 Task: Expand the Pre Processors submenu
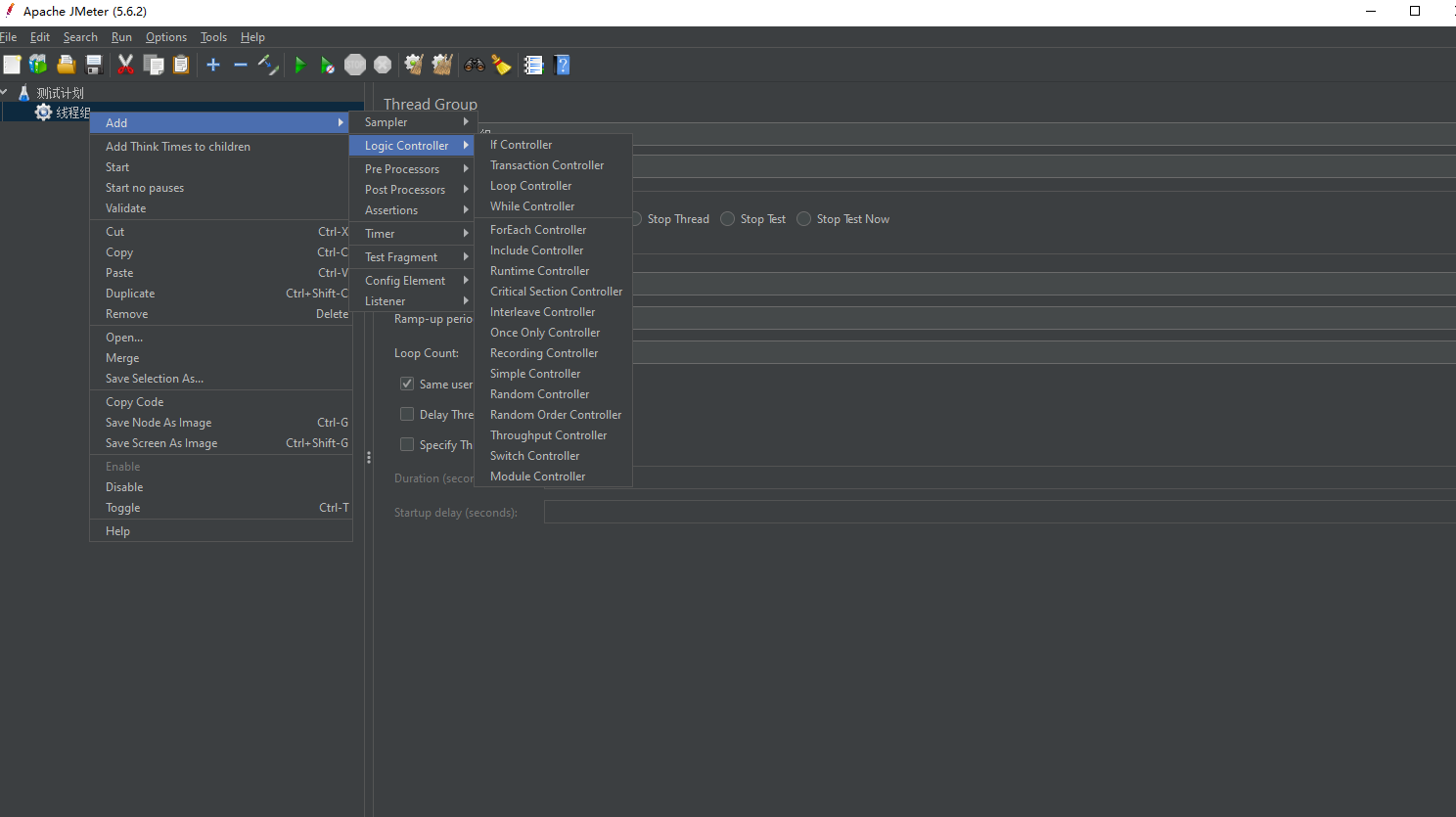coord(413,169)
